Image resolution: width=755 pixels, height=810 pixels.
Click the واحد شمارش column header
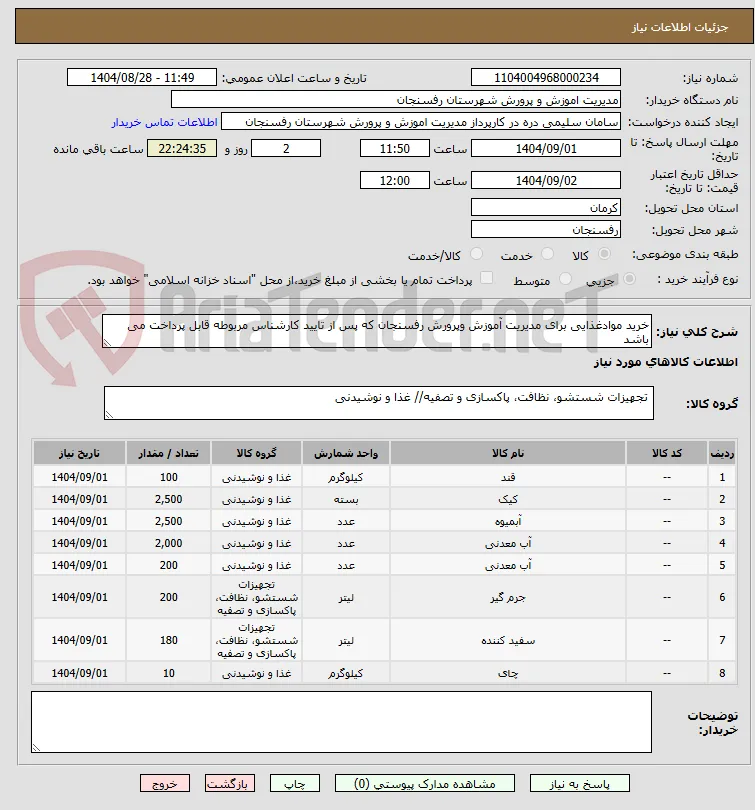click(346, 453)
